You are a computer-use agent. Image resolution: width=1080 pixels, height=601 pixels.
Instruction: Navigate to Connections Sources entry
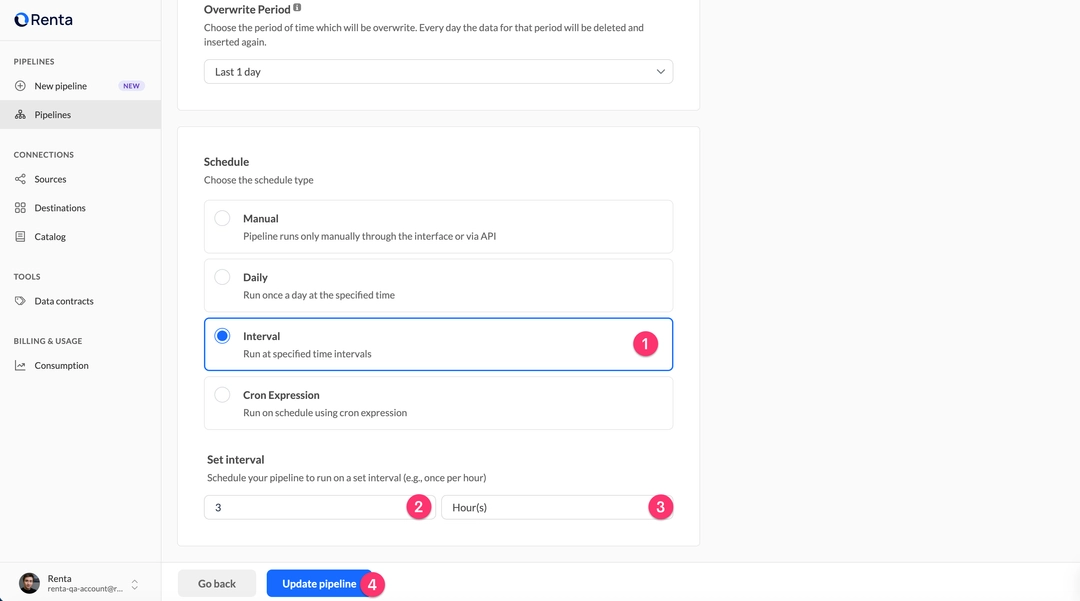pyautogui.click(x=50, y=179)
